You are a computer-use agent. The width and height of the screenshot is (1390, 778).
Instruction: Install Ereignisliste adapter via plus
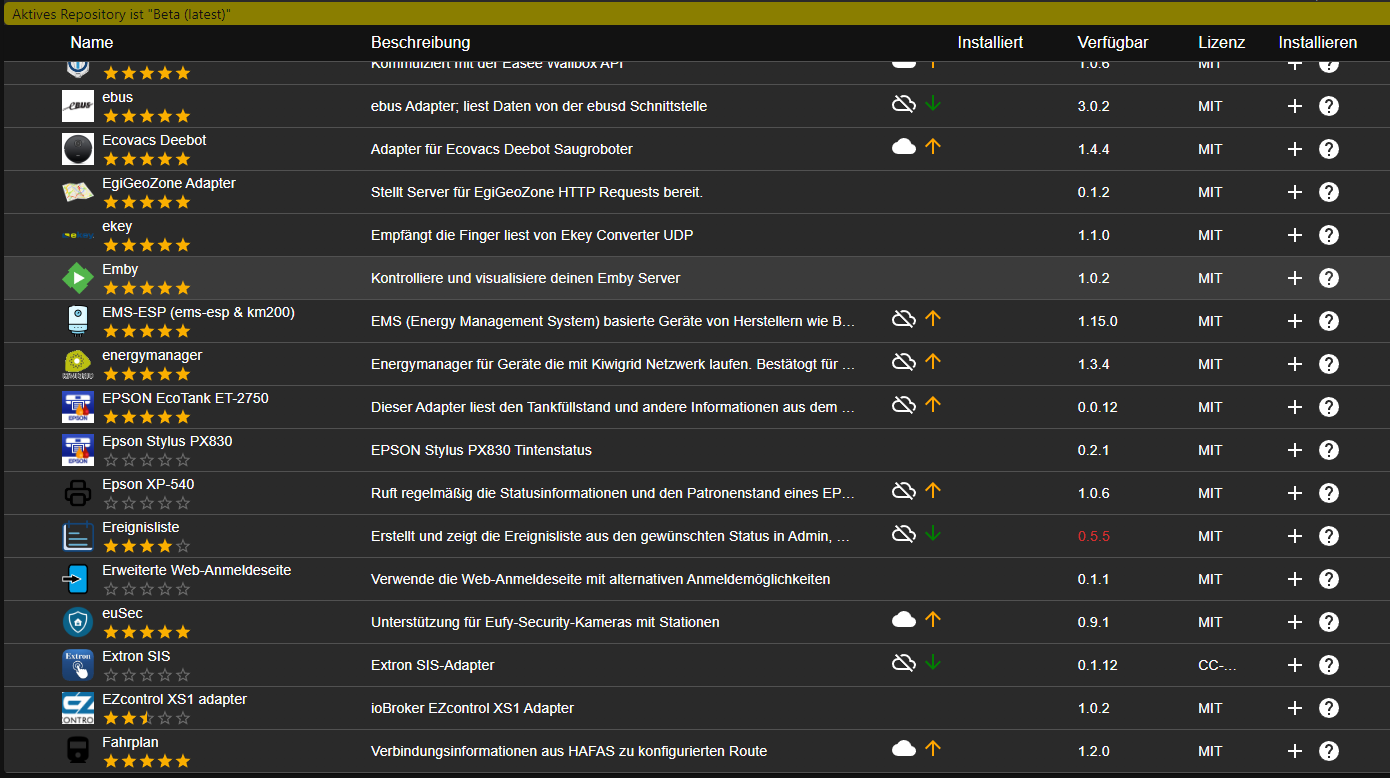tap(1294, 536)
